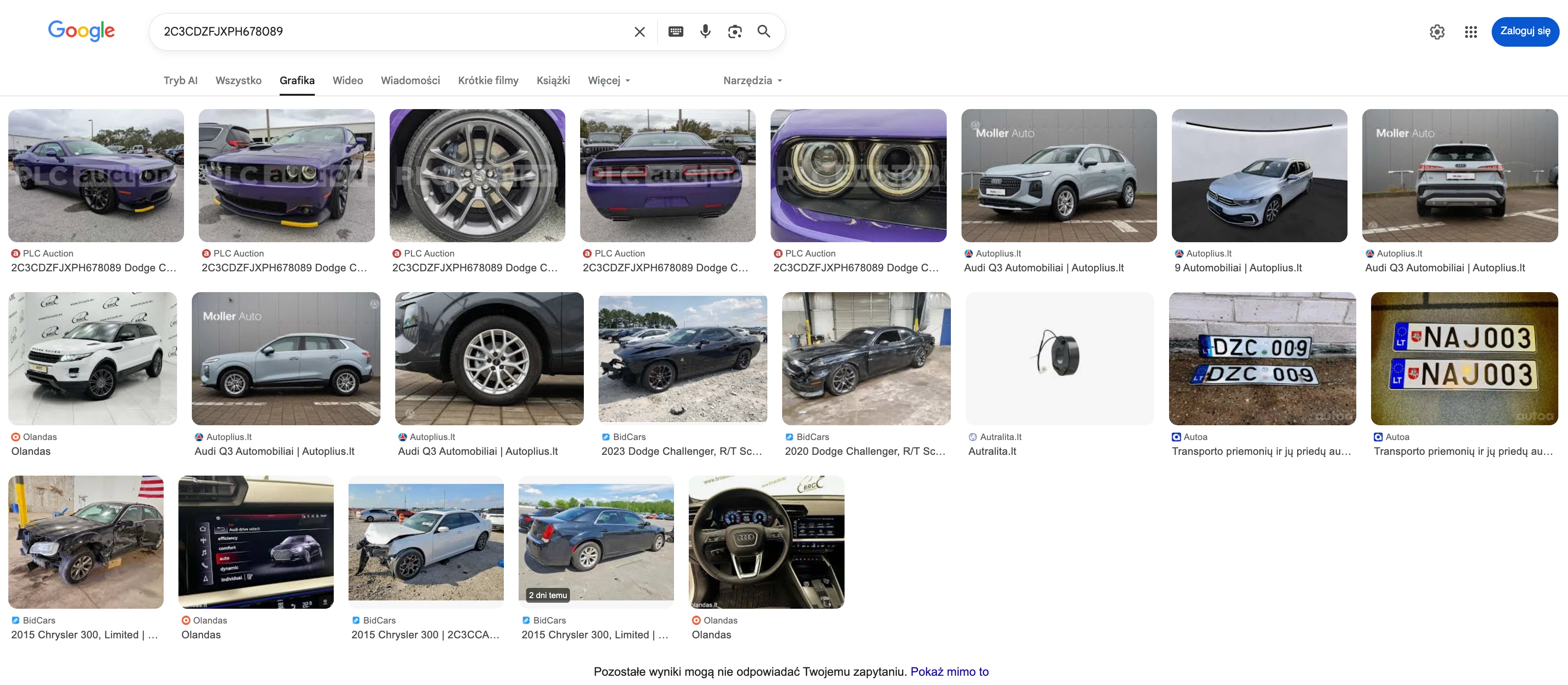
Task: Open '2023 Dodge Challenger, R/T Sc...' title link
Action: [681, 451]
